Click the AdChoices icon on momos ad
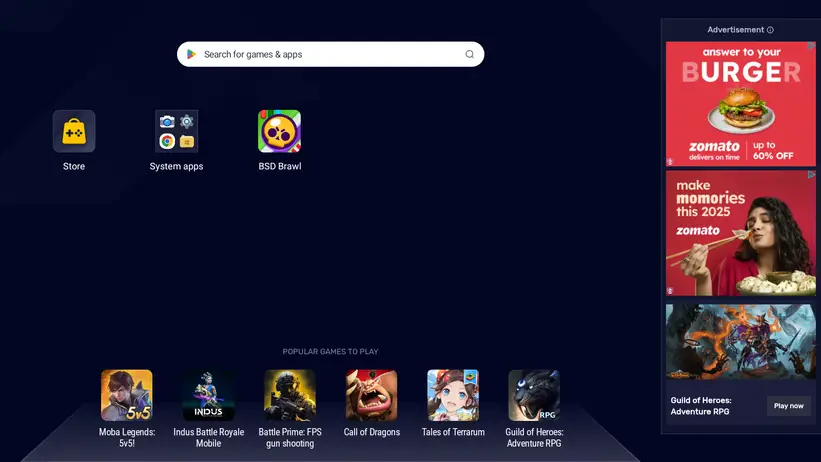821x462 pixels. [x=811, y=175]
